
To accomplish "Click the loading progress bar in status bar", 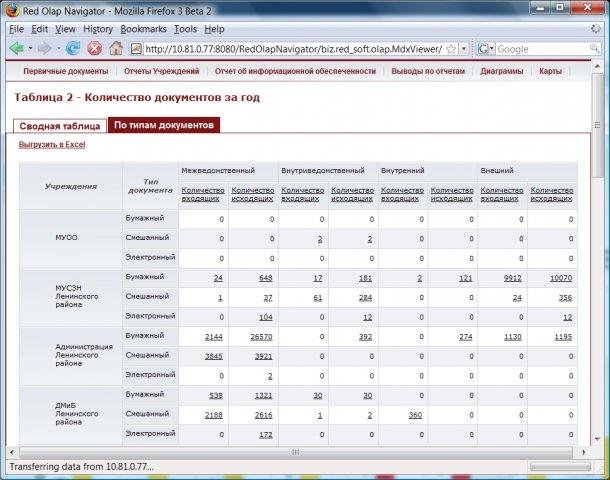I will [x=560, y=467].
